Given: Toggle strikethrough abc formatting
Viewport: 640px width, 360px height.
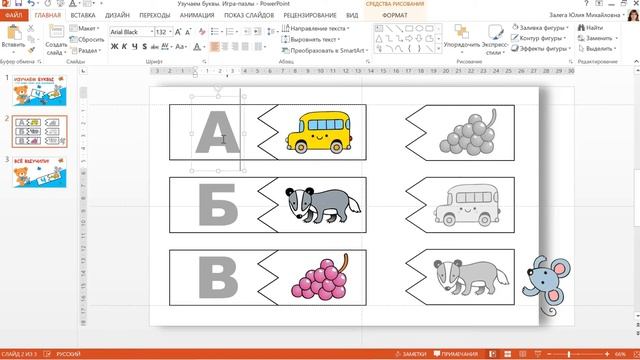Looking at the screenshot, I should tap(154, 47).
